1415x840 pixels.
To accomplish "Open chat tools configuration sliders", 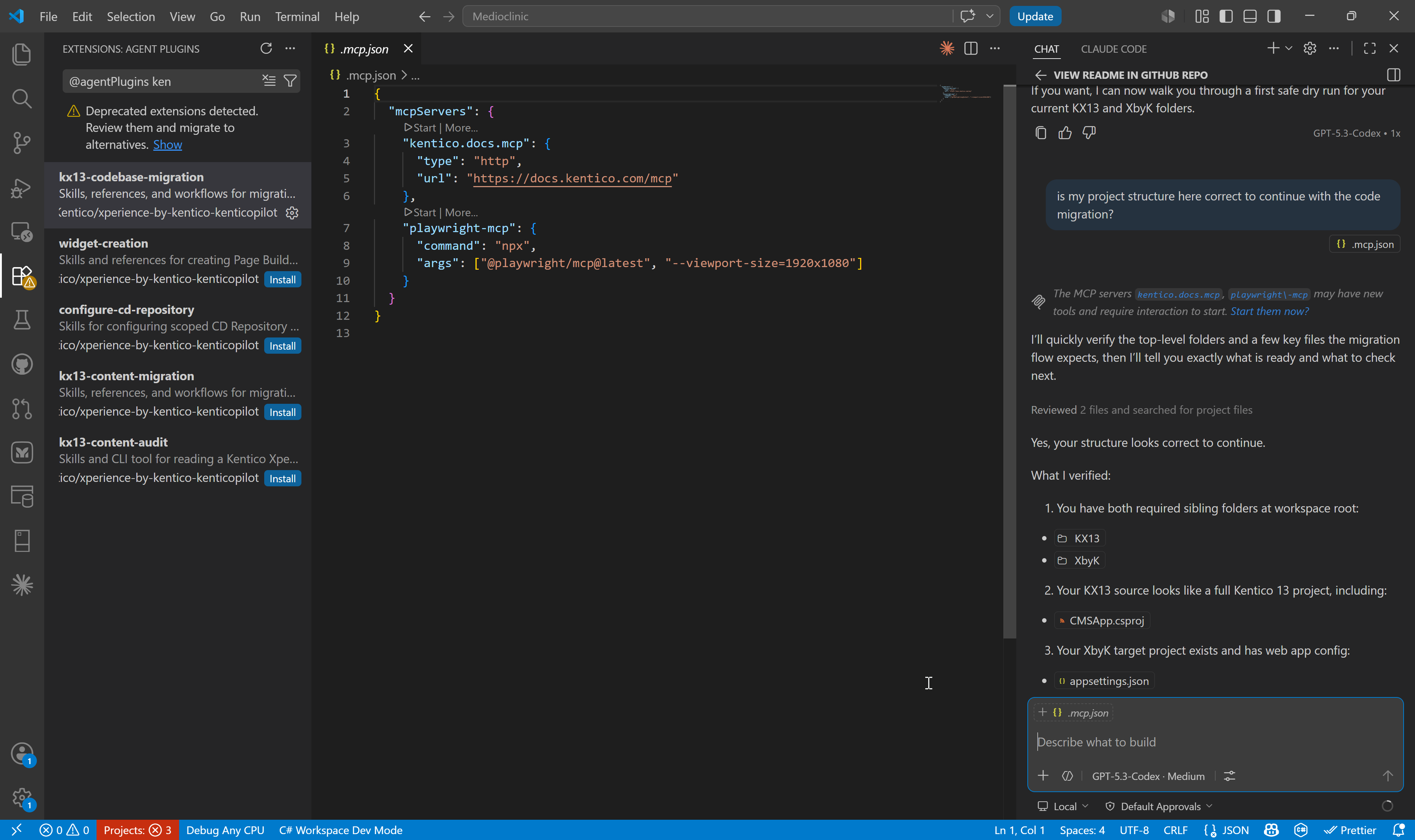I will [1229, 776].
